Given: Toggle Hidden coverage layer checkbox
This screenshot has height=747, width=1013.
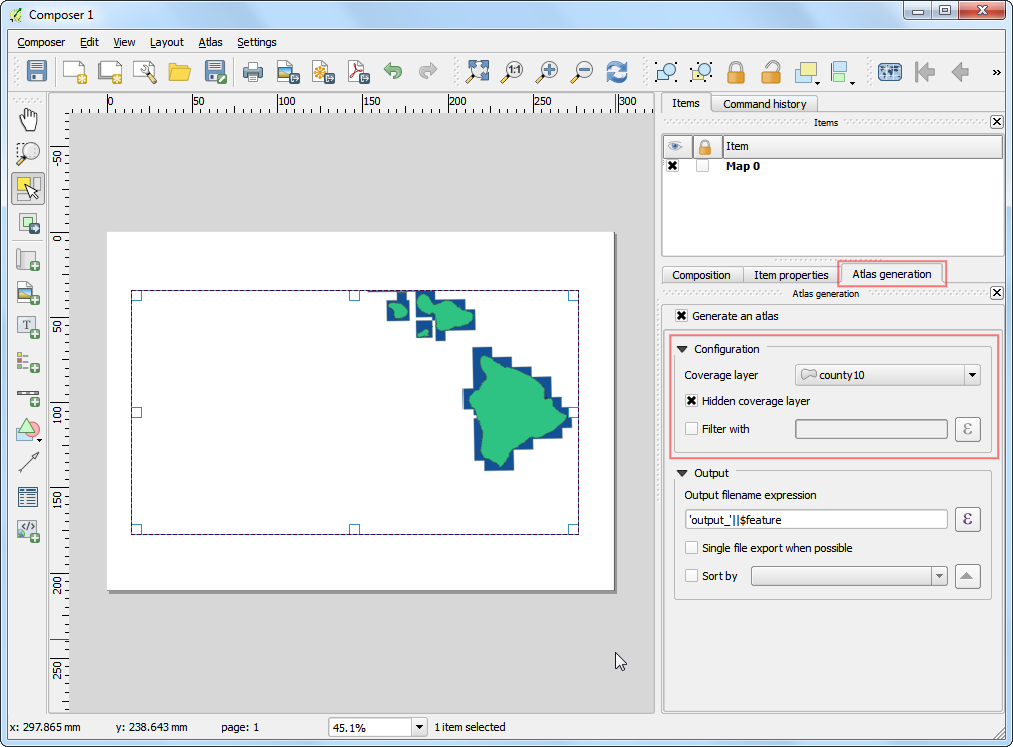Looking at the screenshot, I should (x=691, y=401).
